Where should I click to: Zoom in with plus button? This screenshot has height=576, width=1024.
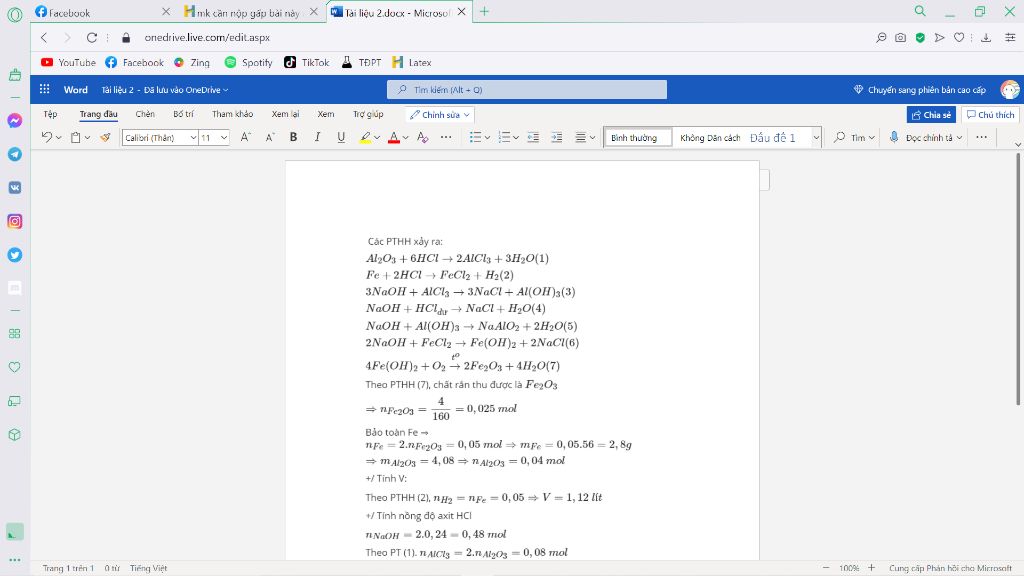click(871, 568)
